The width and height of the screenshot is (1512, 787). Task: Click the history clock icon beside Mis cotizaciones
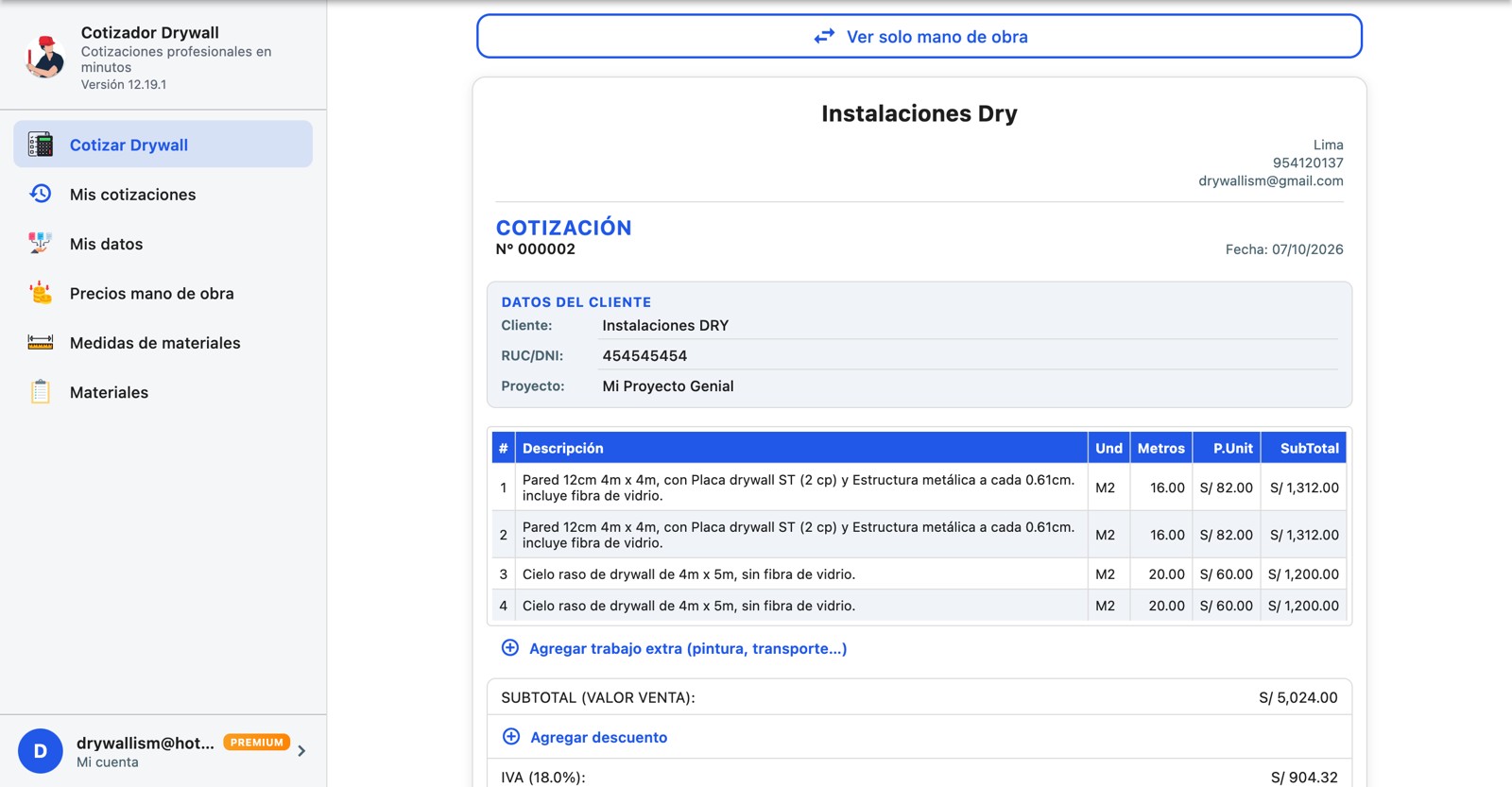click(41, 194)
